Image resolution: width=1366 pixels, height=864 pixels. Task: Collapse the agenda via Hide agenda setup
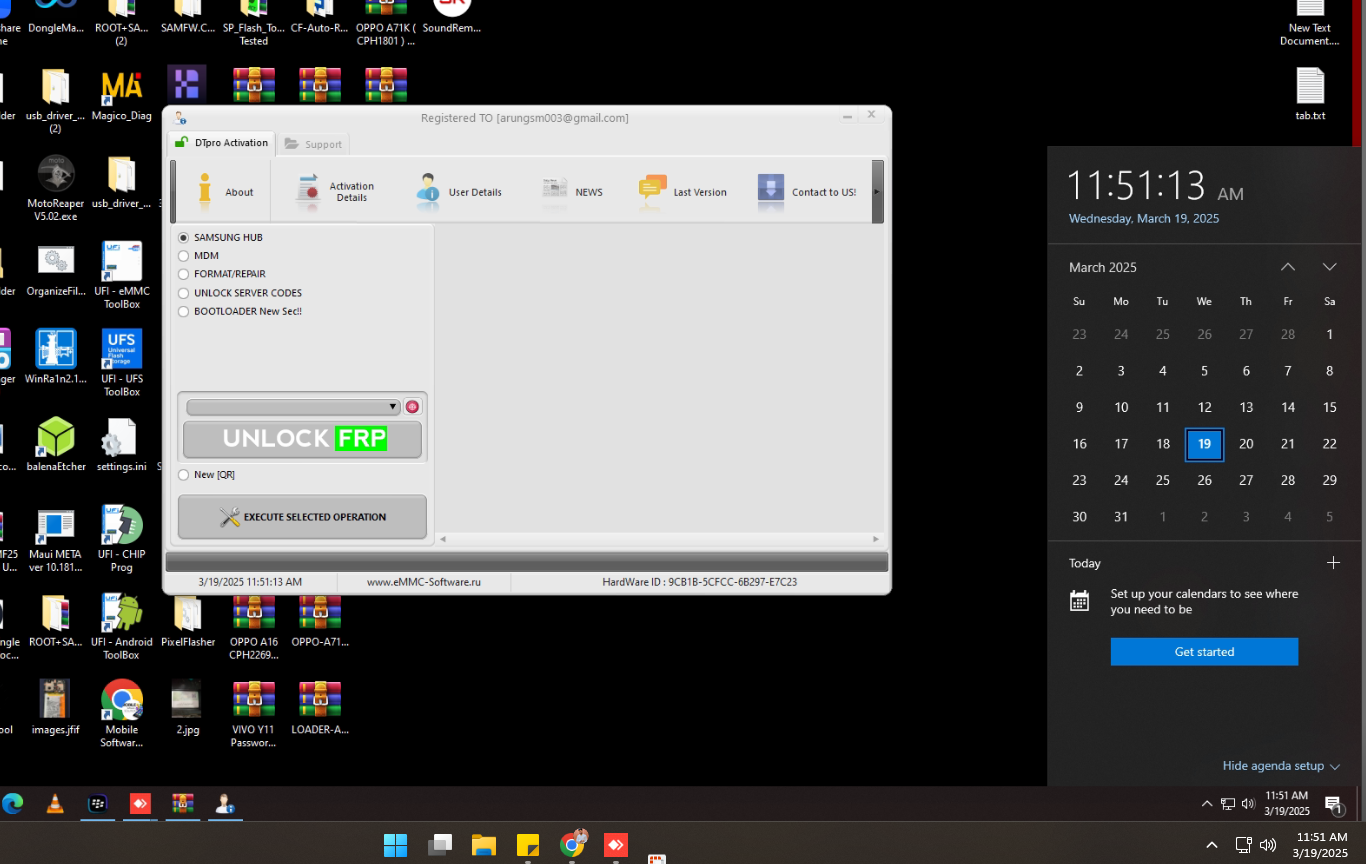[1281, 766]
